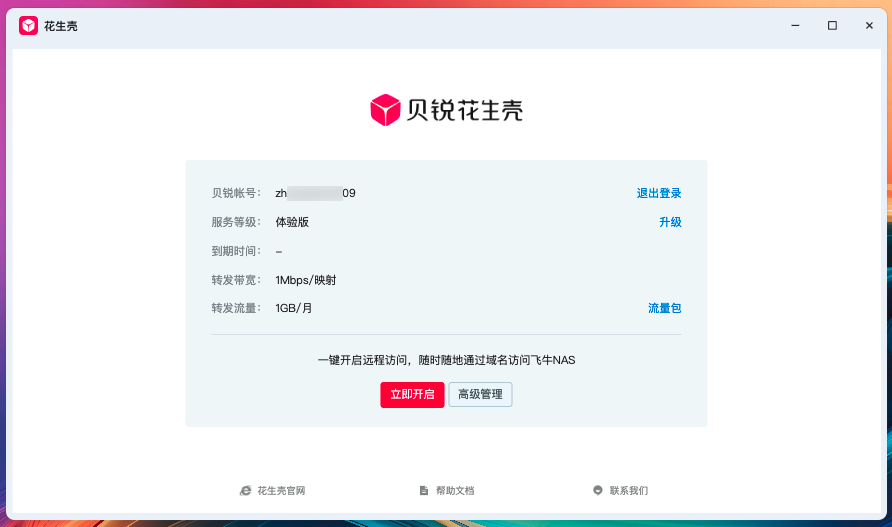Click the 转发带宽 label
892x527 pixels.
coord(236,280)
